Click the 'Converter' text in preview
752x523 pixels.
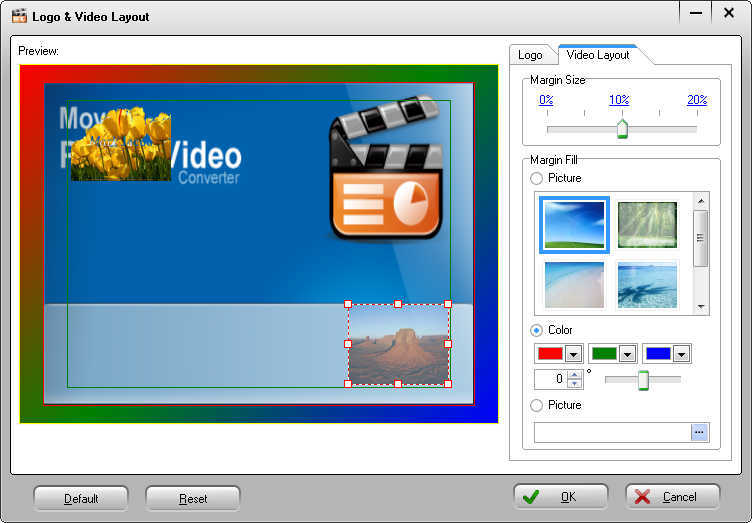209,178
